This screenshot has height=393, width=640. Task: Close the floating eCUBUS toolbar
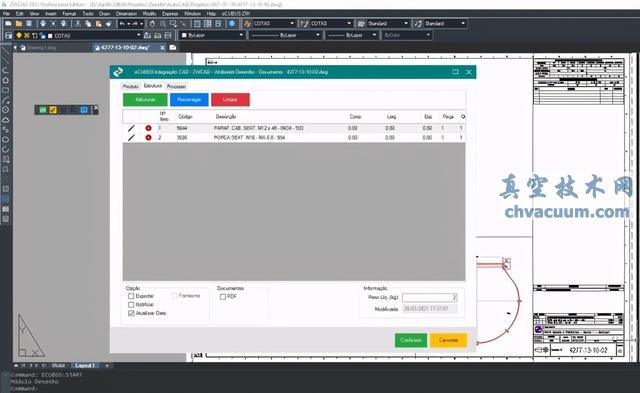96,108
